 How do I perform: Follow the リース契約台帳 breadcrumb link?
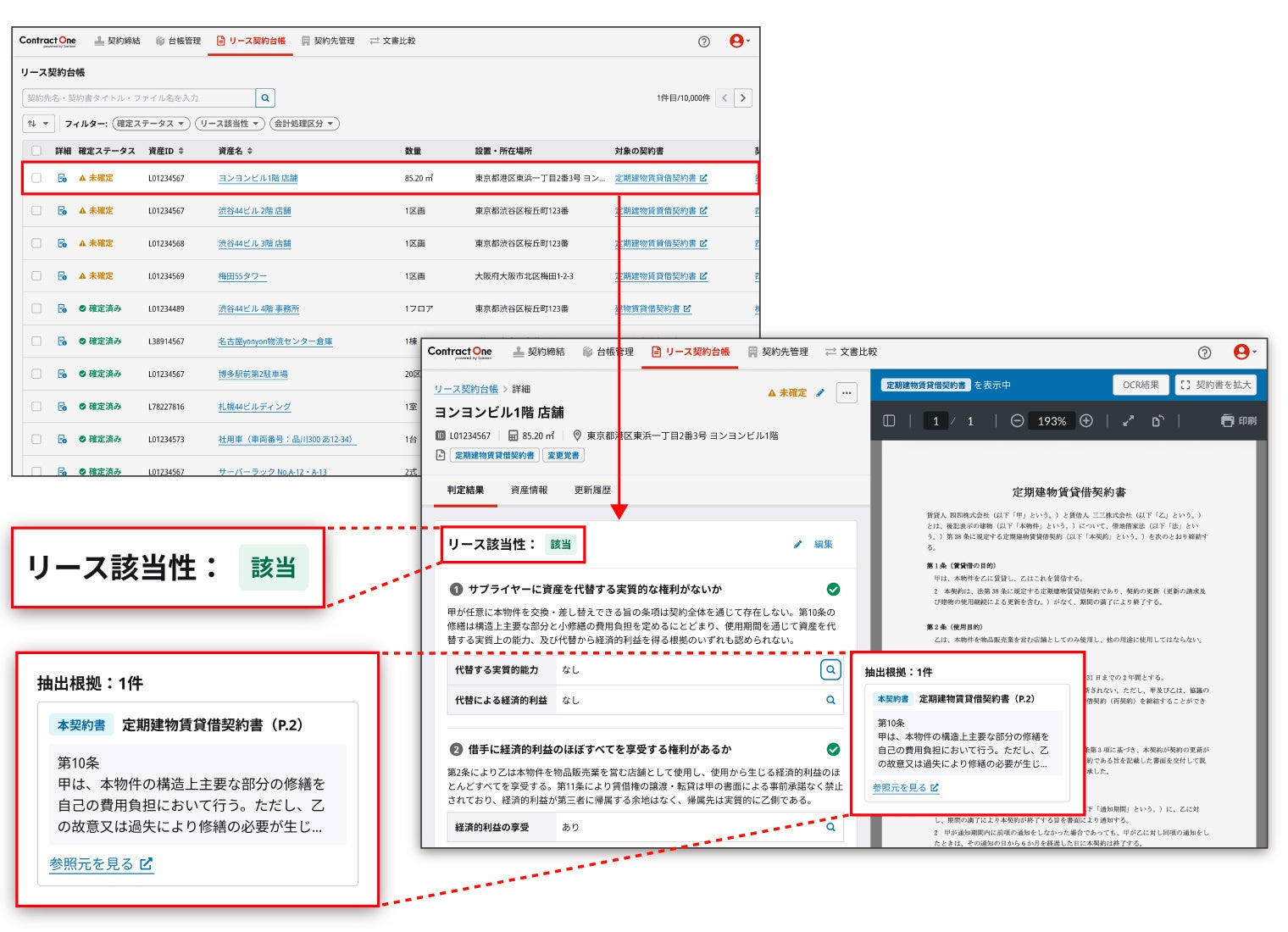[x=466, y=390]
